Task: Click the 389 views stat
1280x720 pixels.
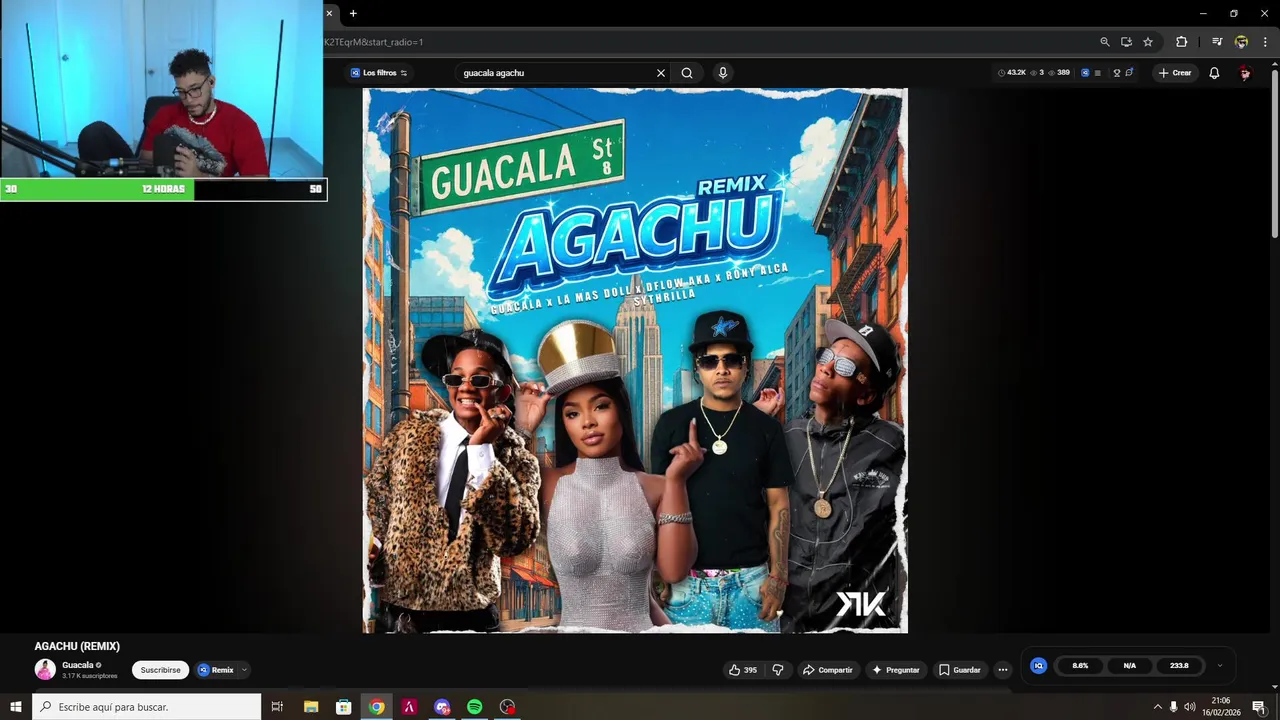Action: coord(1058,73)
